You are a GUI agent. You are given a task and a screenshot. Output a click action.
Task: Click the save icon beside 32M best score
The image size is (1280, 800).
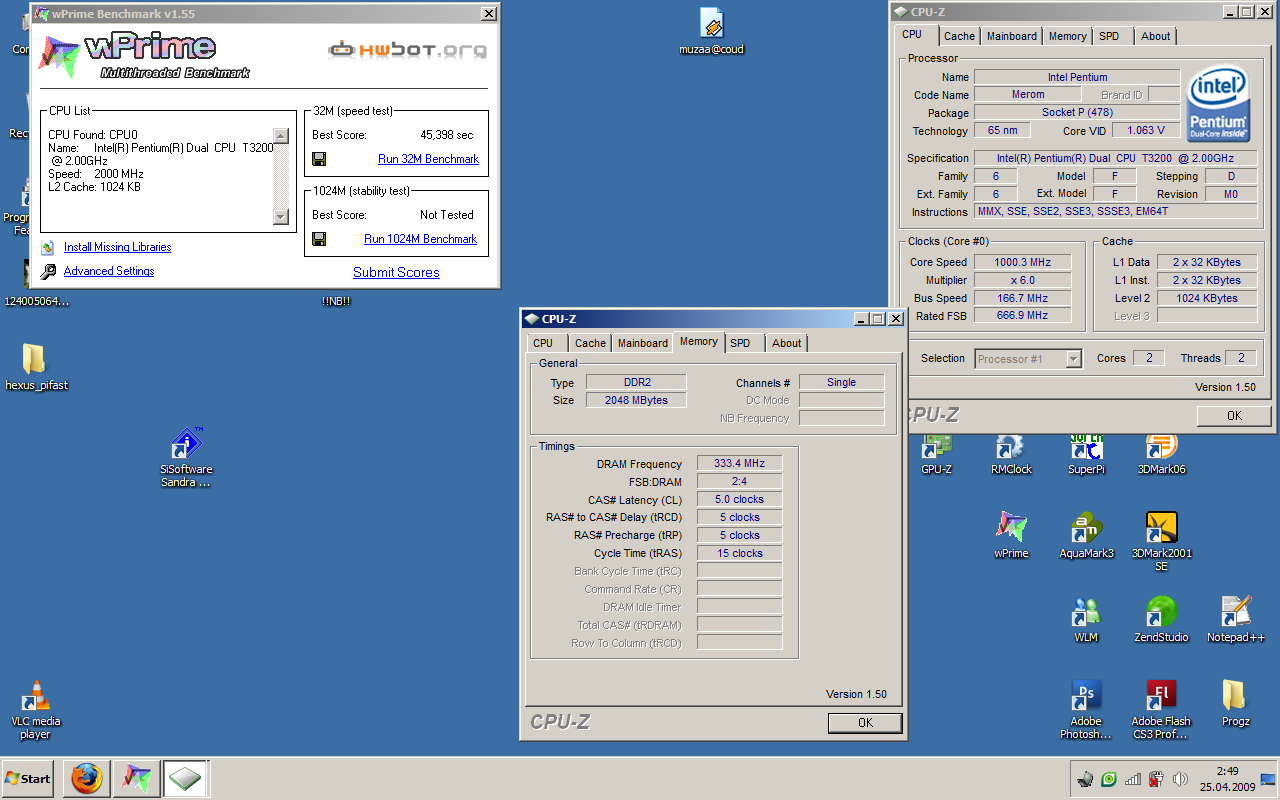pyautogui.click(x=319, y=159)
